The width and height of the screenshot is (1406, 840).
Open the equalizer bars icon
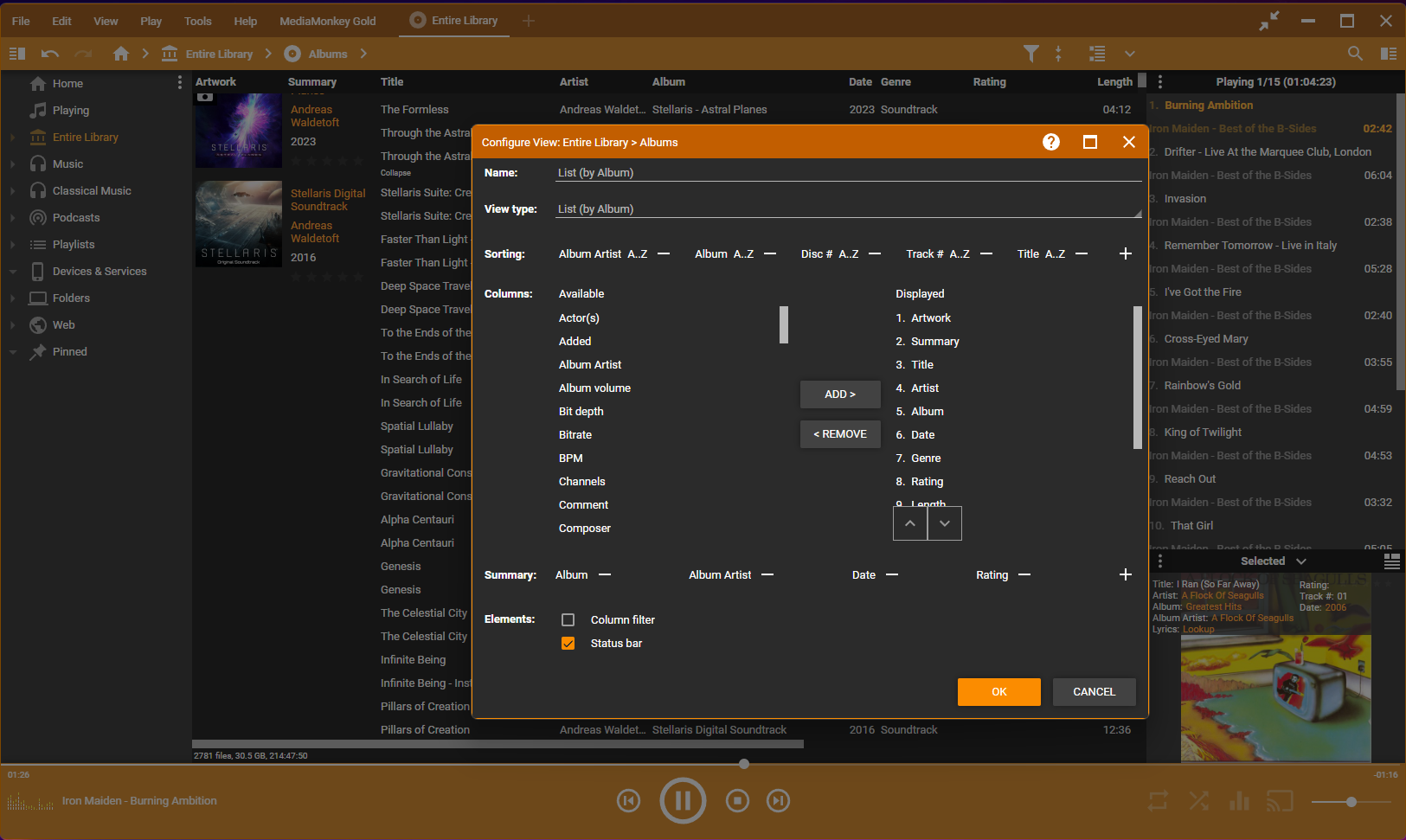click(x=1239, y=801)
